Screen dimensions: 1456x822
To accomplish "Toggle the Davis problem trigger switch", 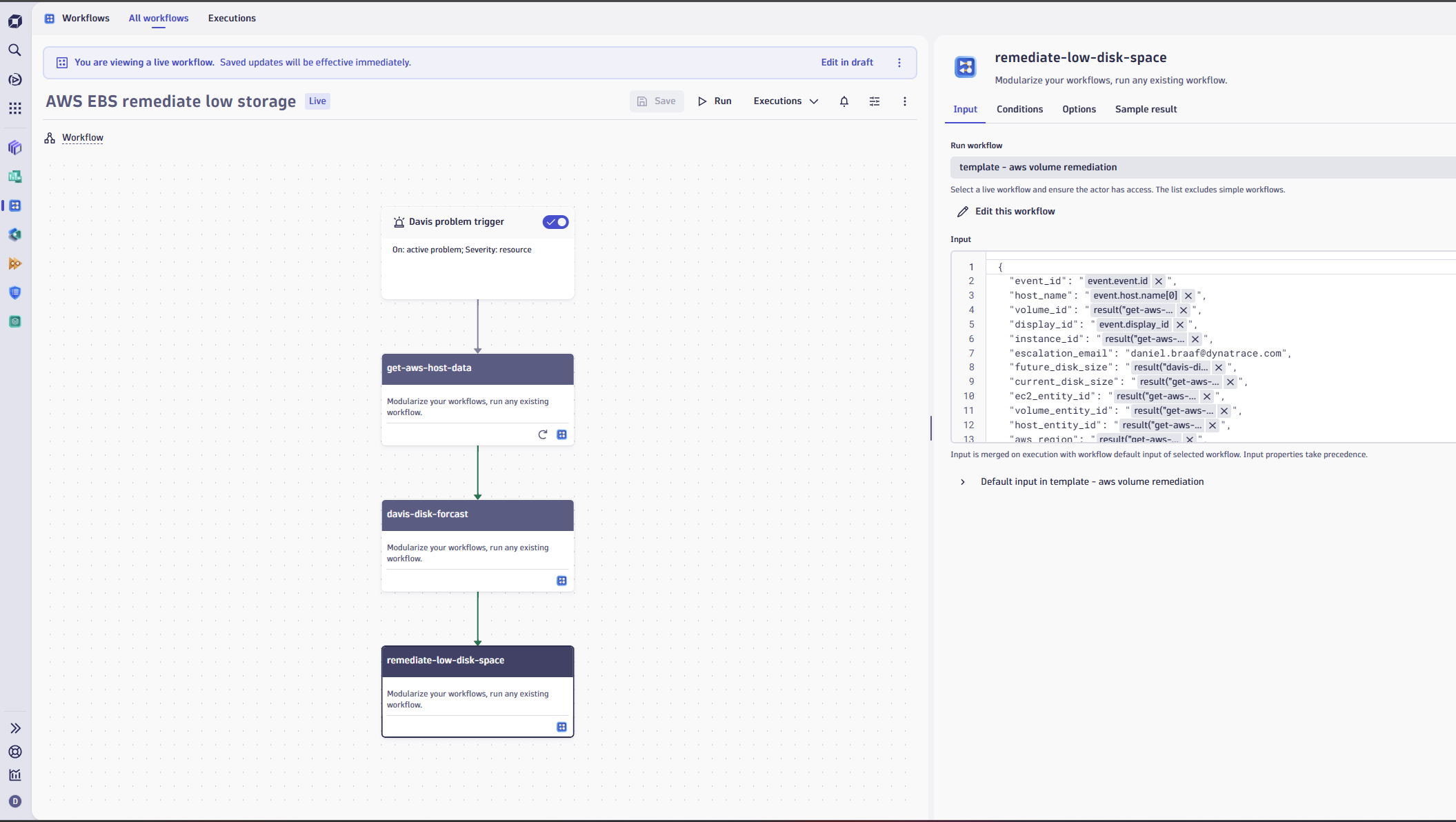I will [555, 222].
